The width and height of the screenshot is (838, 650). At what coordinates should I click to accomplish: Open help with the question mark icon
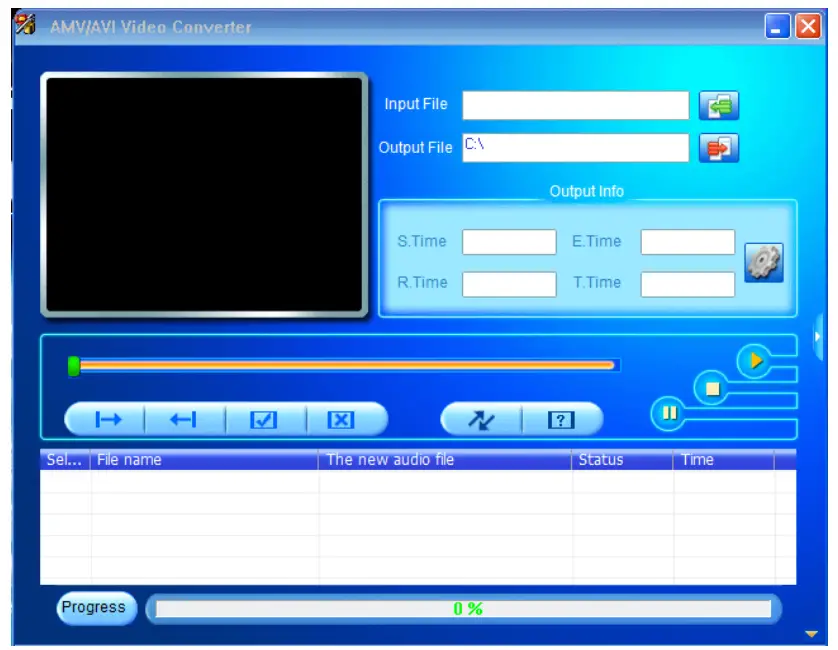(x=561, y=420)
